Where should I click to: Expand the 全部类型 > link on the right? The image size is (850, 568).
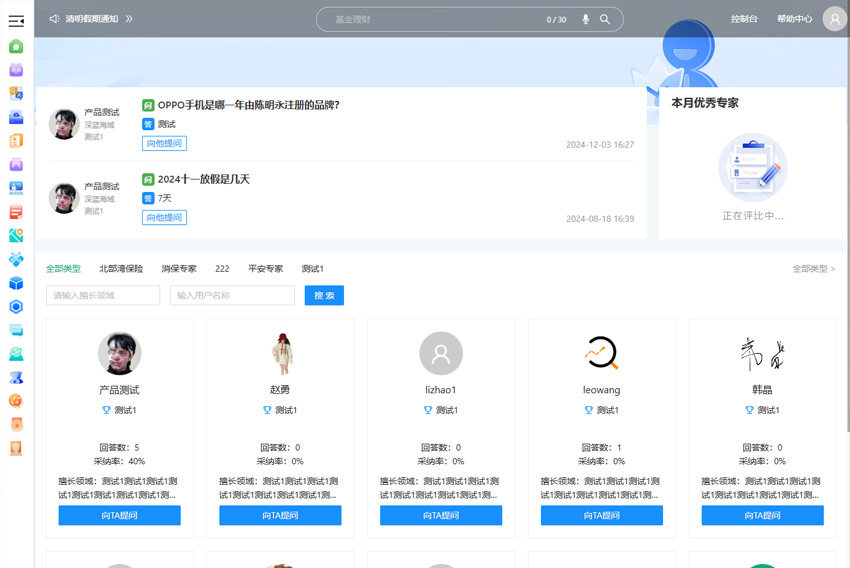pyautogui.click(x=814, y=269)
